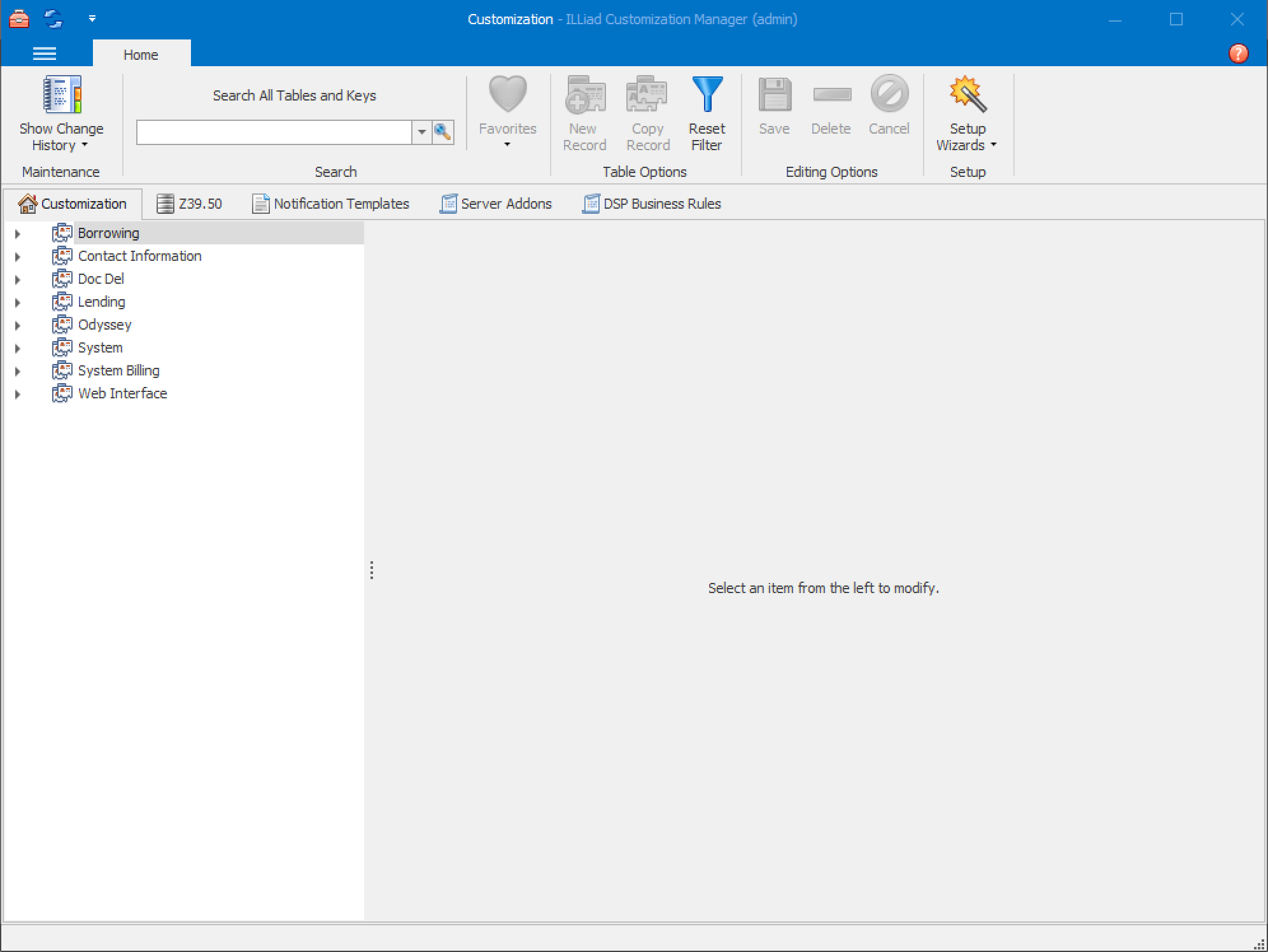
Task: Click the refresh arrows icon in title bar
Action: pyautogui.click(x=54, y=18)
